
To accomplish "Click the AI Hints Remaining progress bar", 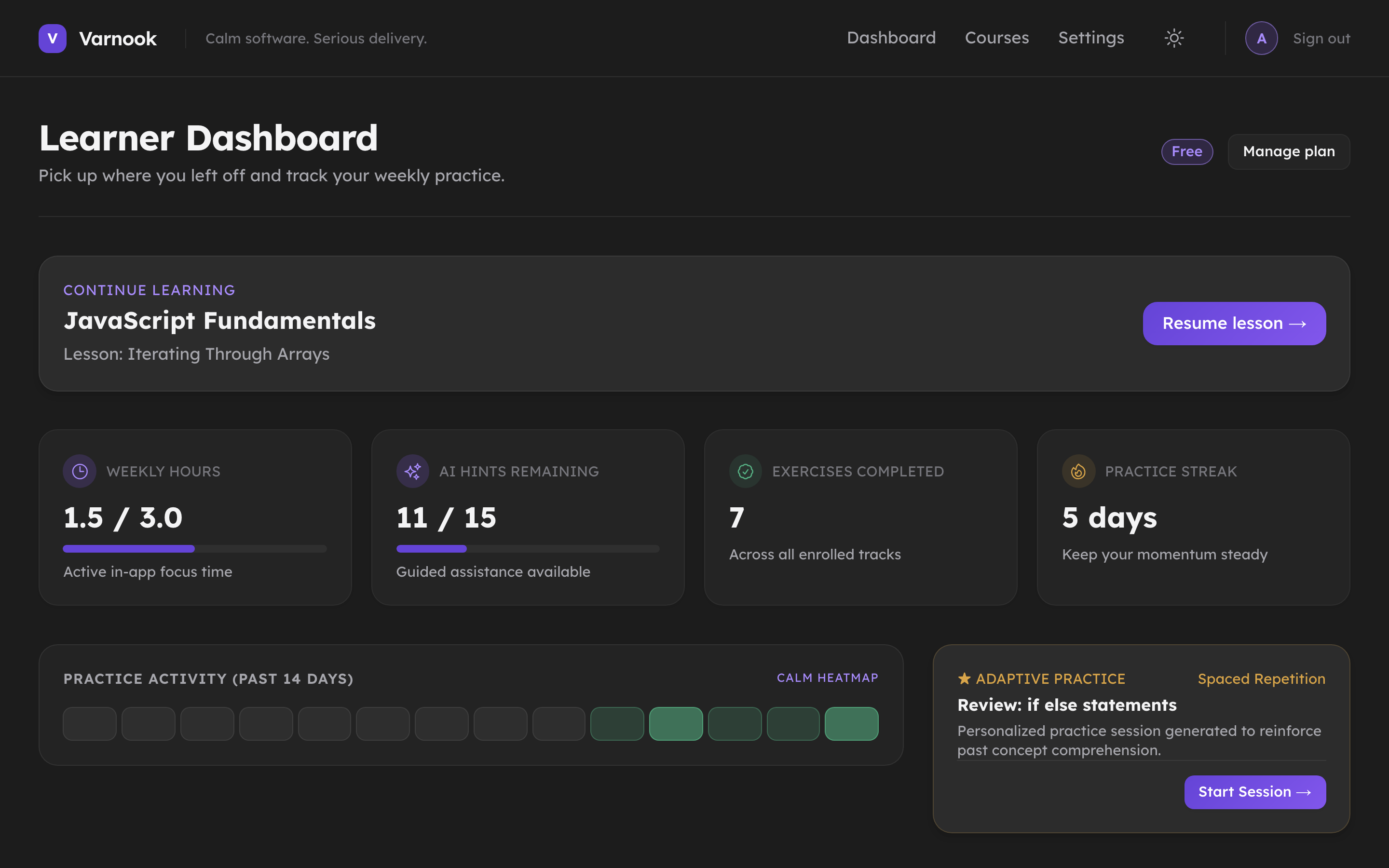I will click(528, 549).
